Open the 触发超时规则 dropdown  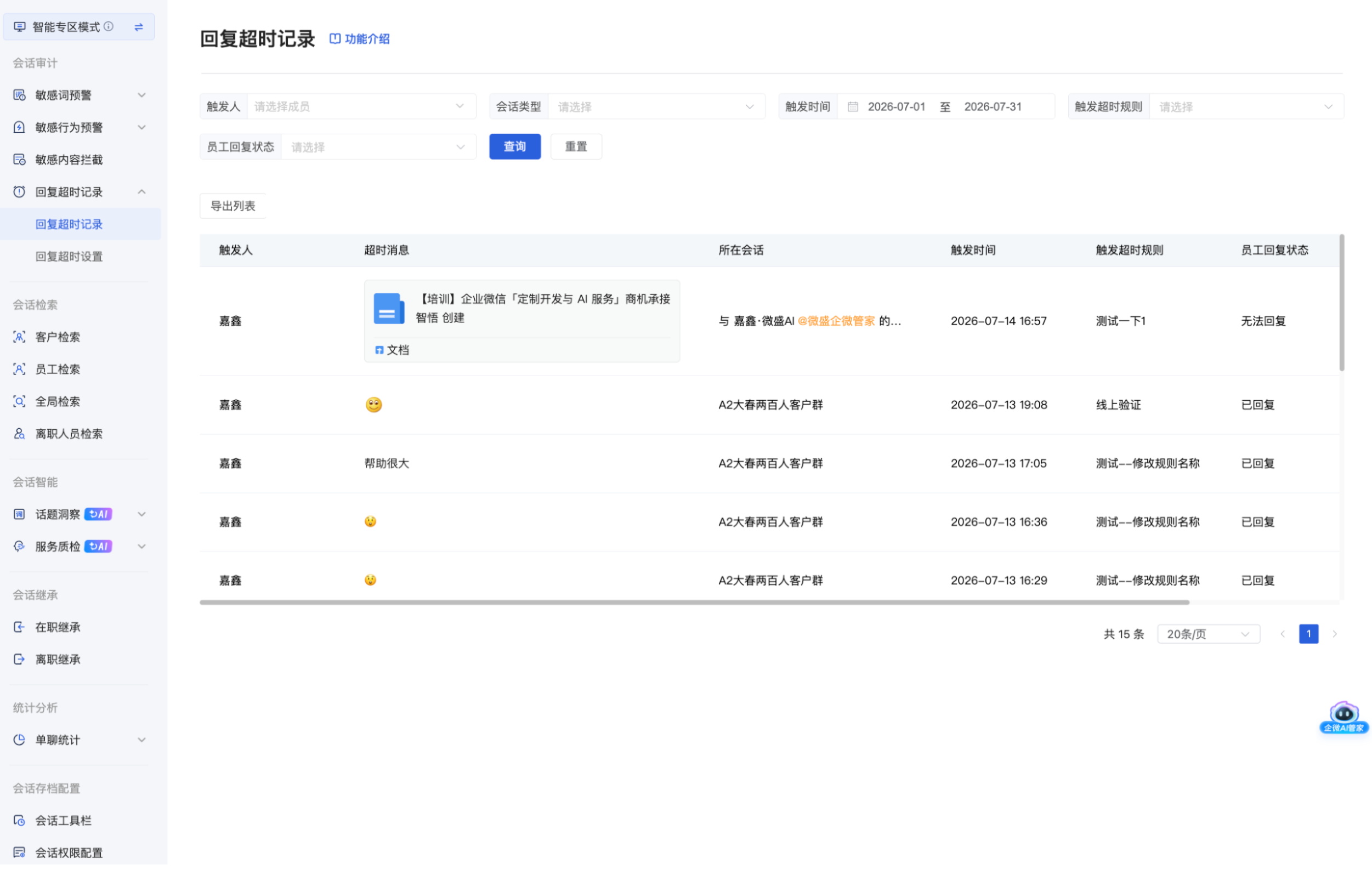click(x=1246, y=106)
